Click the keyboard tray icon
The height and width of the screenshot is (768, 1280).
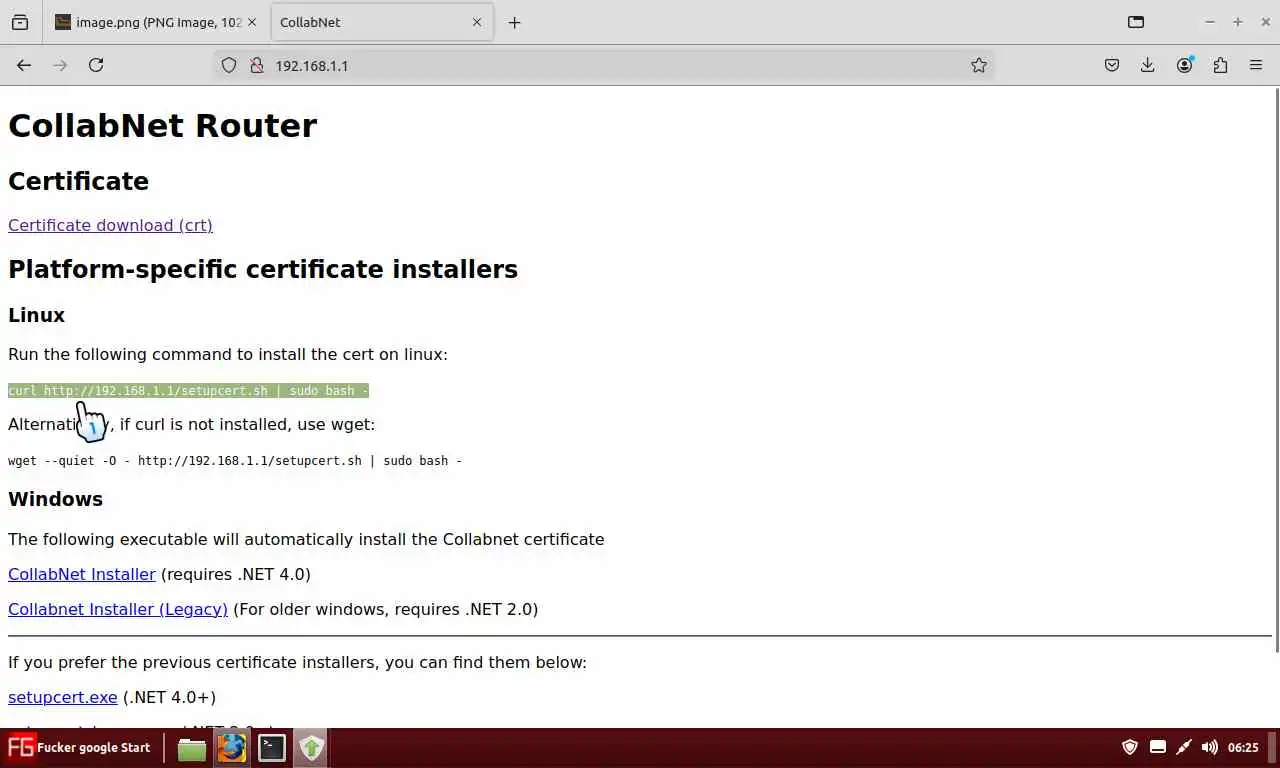(x=1158, y=747)
